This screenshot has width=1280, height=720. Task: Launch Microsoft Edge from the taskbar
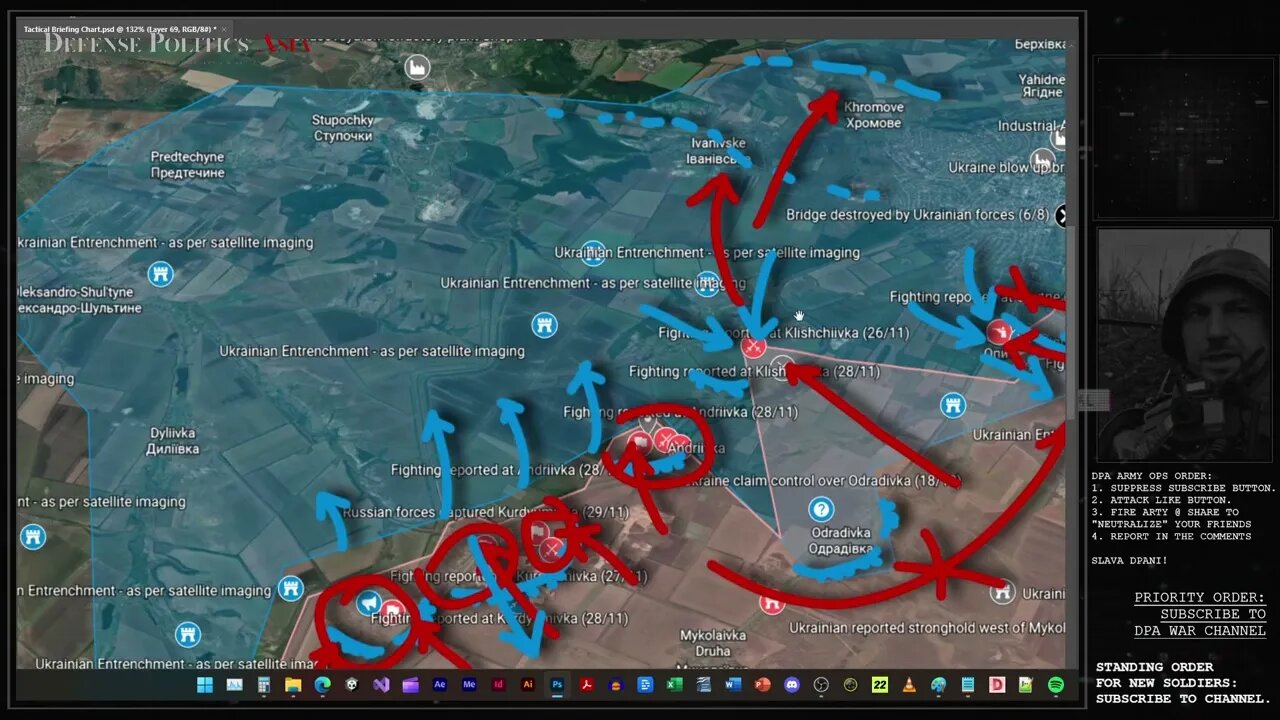(x=322, y=685)
